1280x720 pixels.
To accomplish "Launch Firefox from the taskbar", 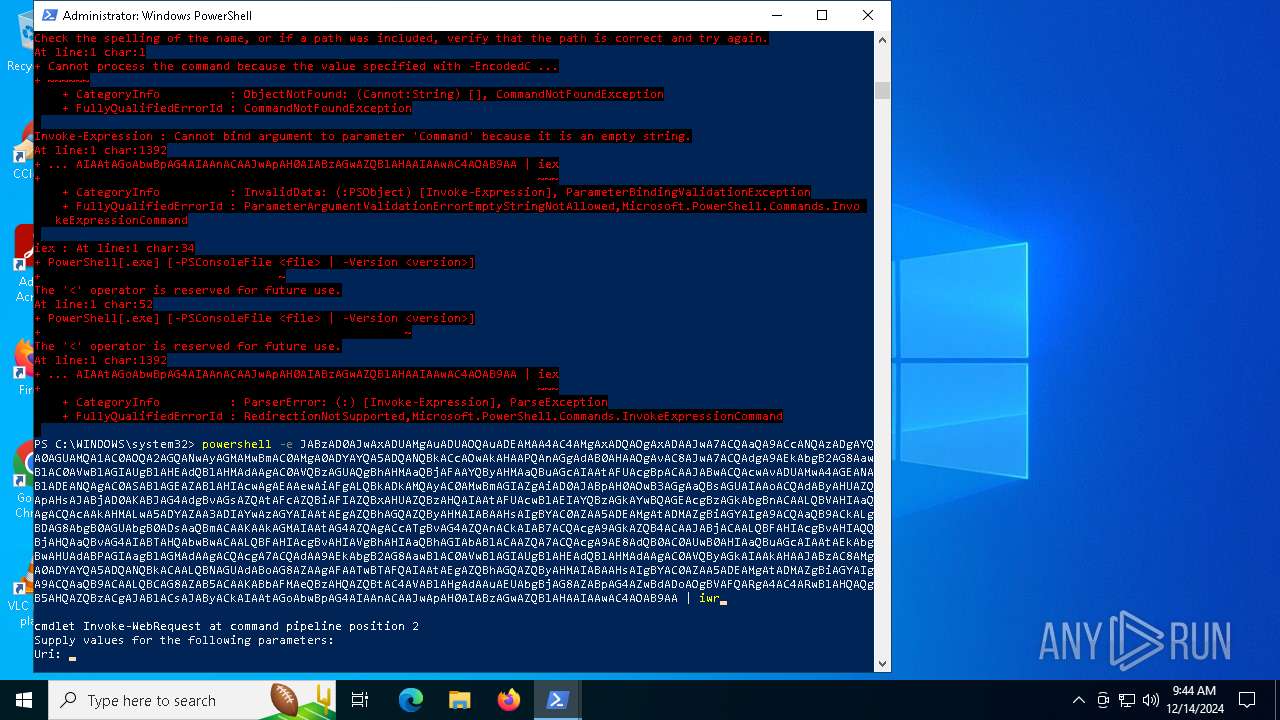I will 509,700.
